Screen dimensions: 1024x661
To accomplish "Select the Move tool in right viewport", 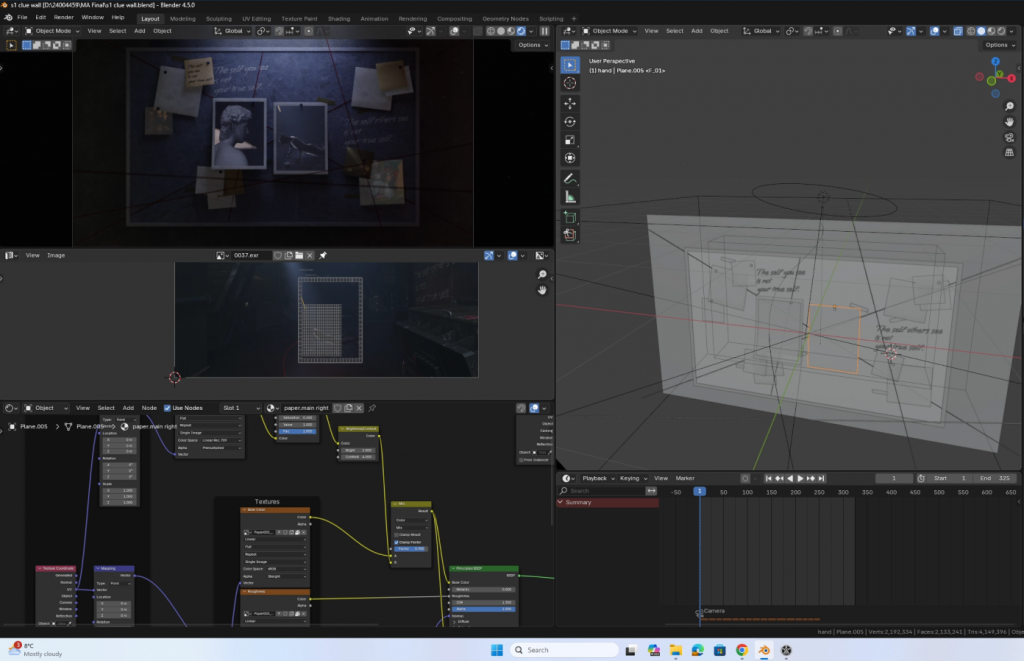I will pos(570,103).
